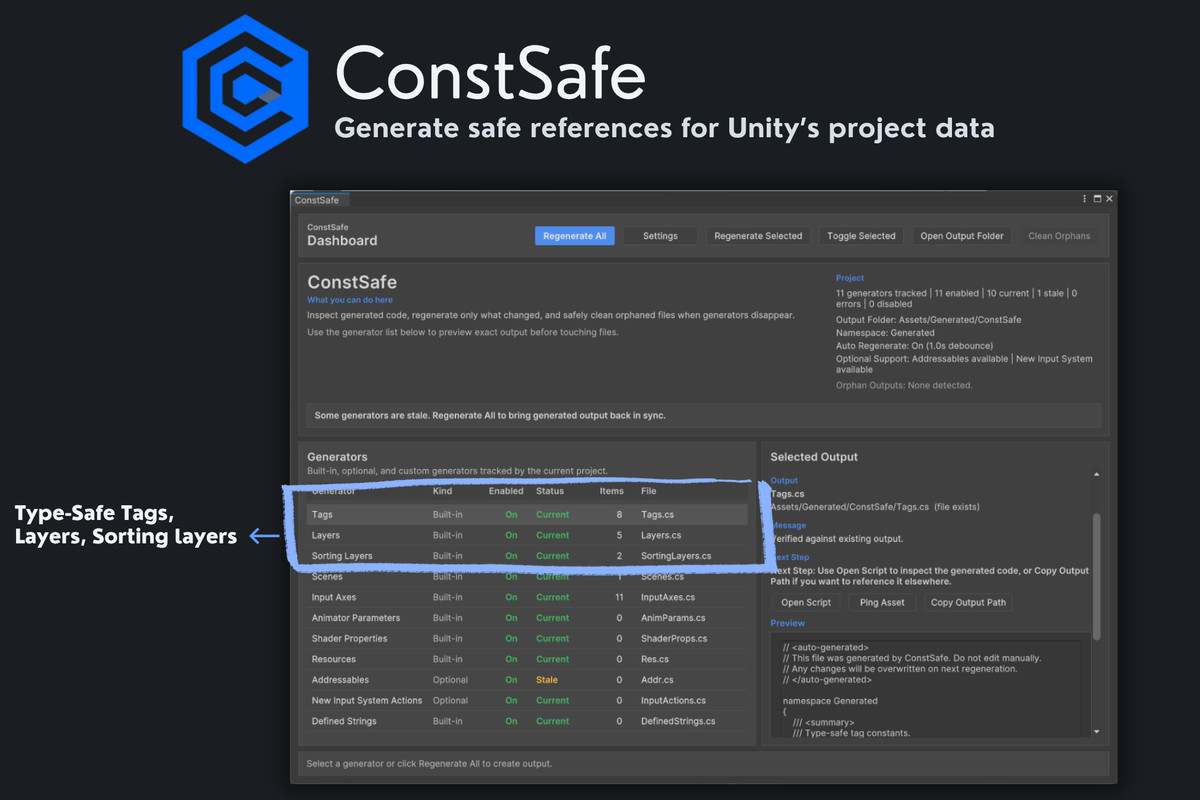Viewport: 1200px width, 800px height.
Task: Select the Resources generator row
Action: [527, 659]
